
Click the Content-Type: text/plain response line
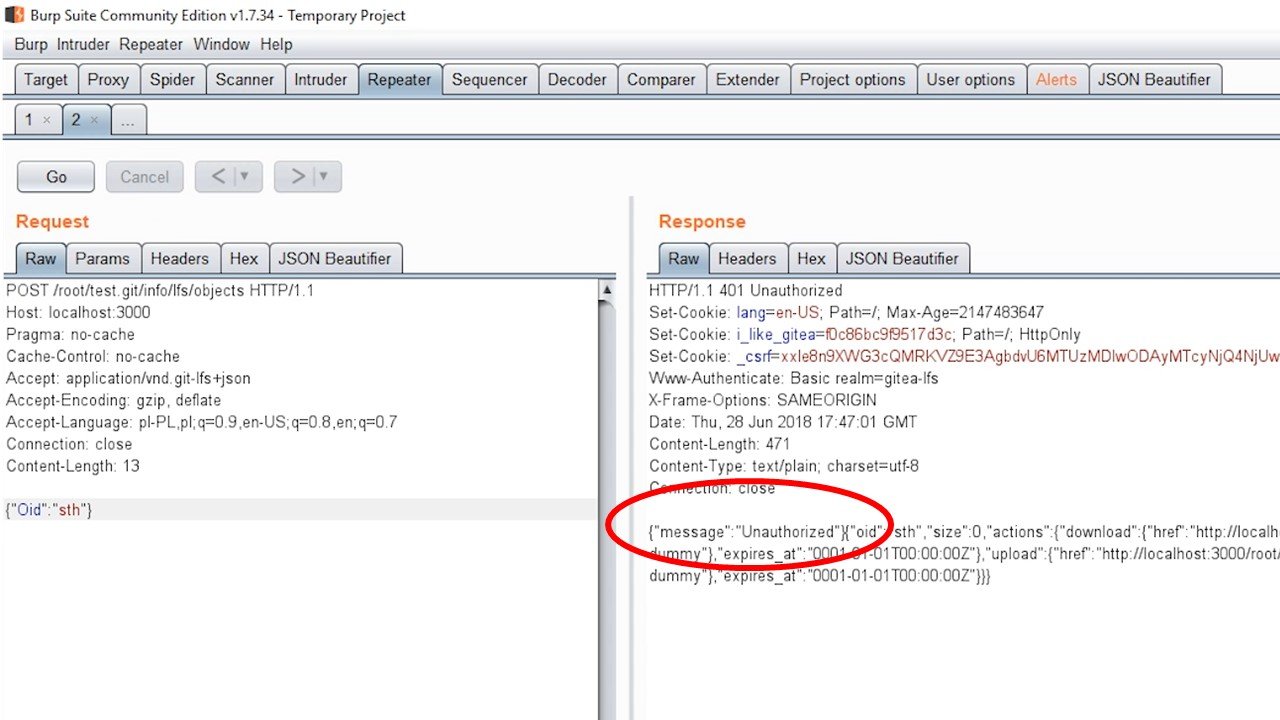tap(783, 467)
